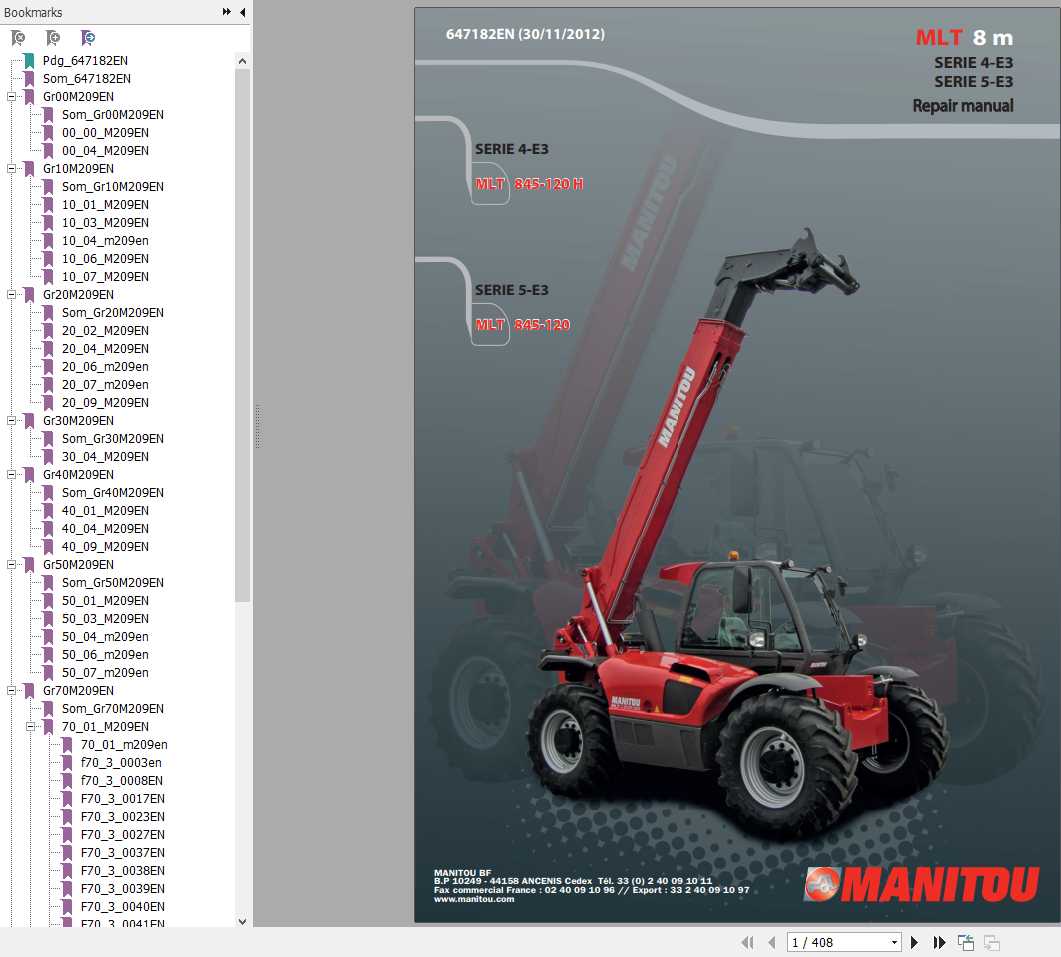Open bookmark 40_09_M209EN
The width and height of the screenshot is (1061, 957).
pos(106,546)
